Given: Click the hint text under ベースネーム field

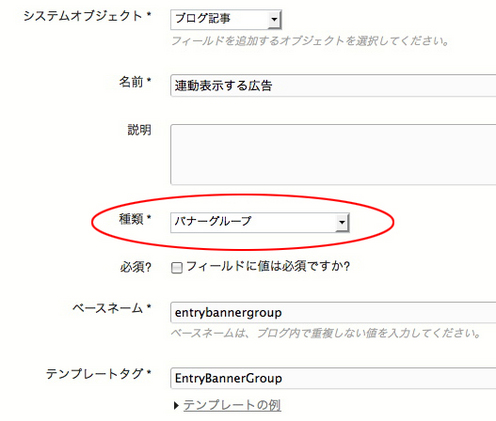Looking at the screenshot, I should pos(326,333).
